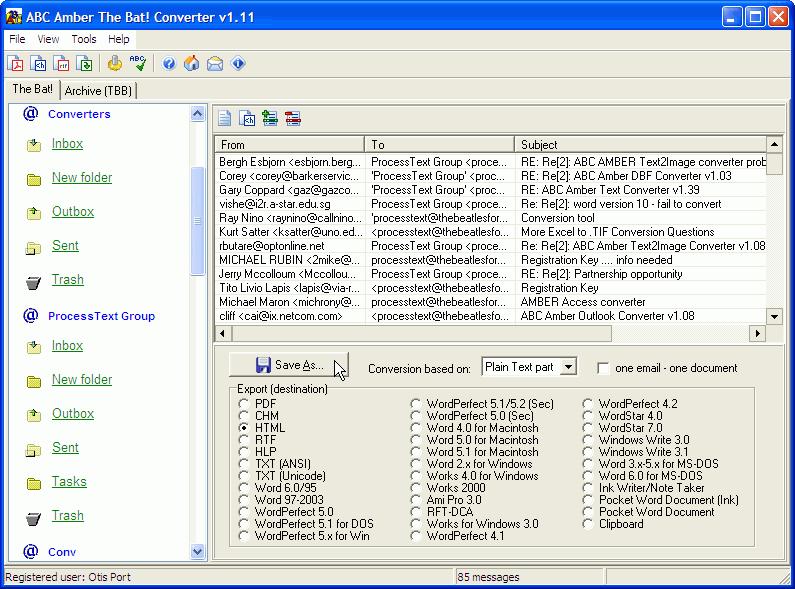Click the blue info about icon
The width and height of the screenshot is (795, 589).
[x=238, y=63]
